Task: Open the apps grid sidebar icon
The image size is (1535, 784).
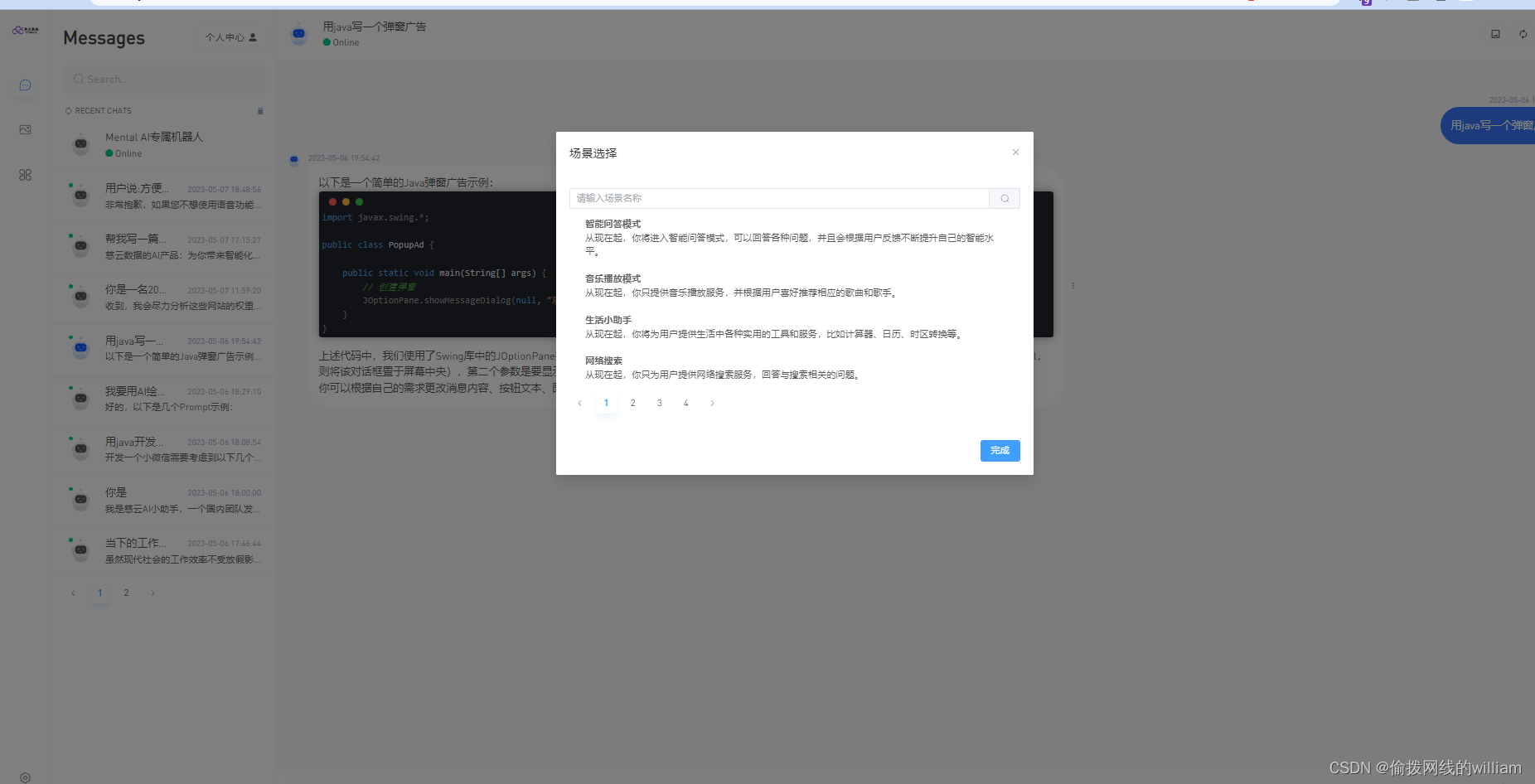Action: coord(25,175)
